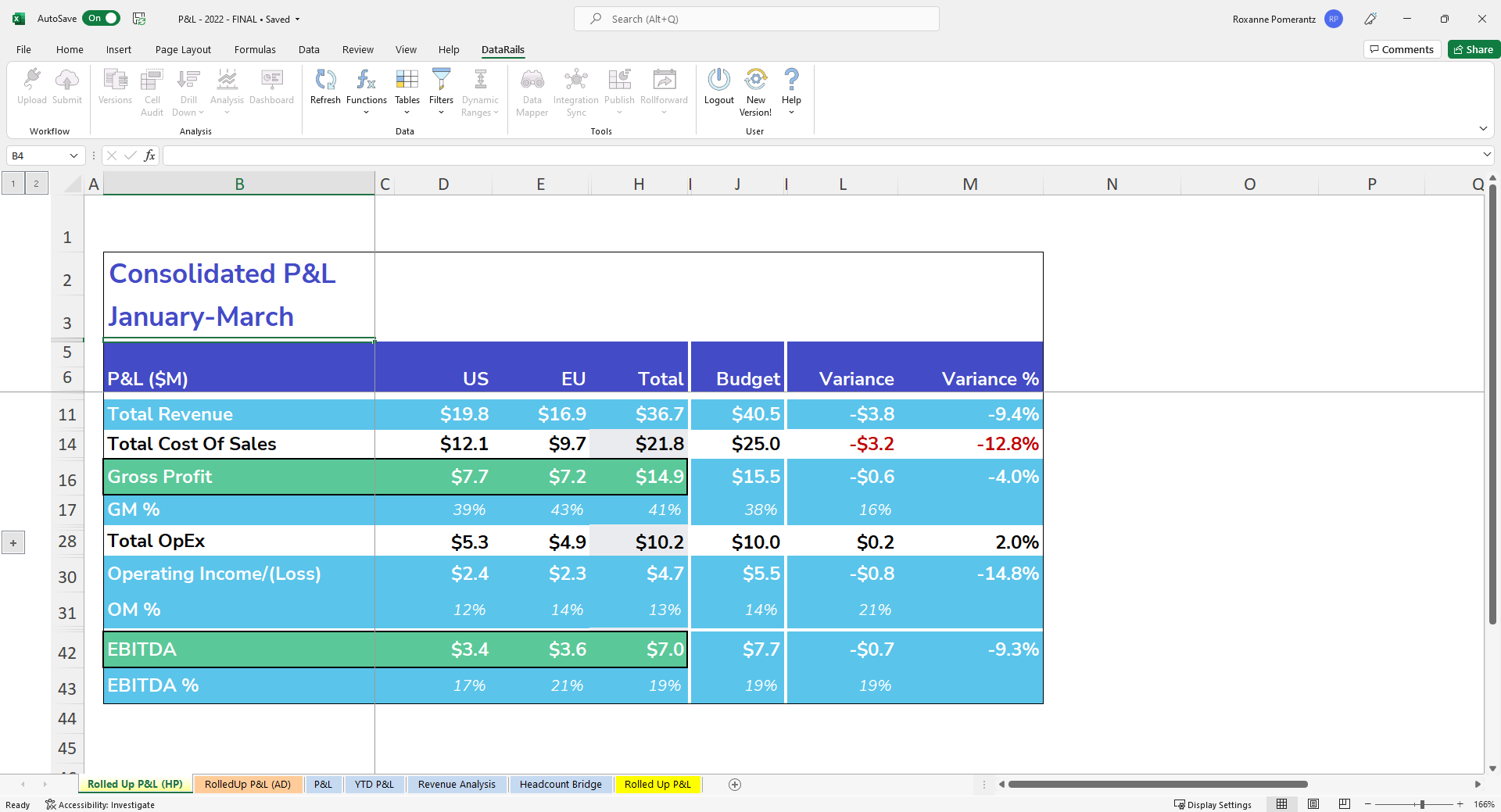Toggle AutoSave off
The width and height of the screenshot is (1501, 812).
click(101, 18)
